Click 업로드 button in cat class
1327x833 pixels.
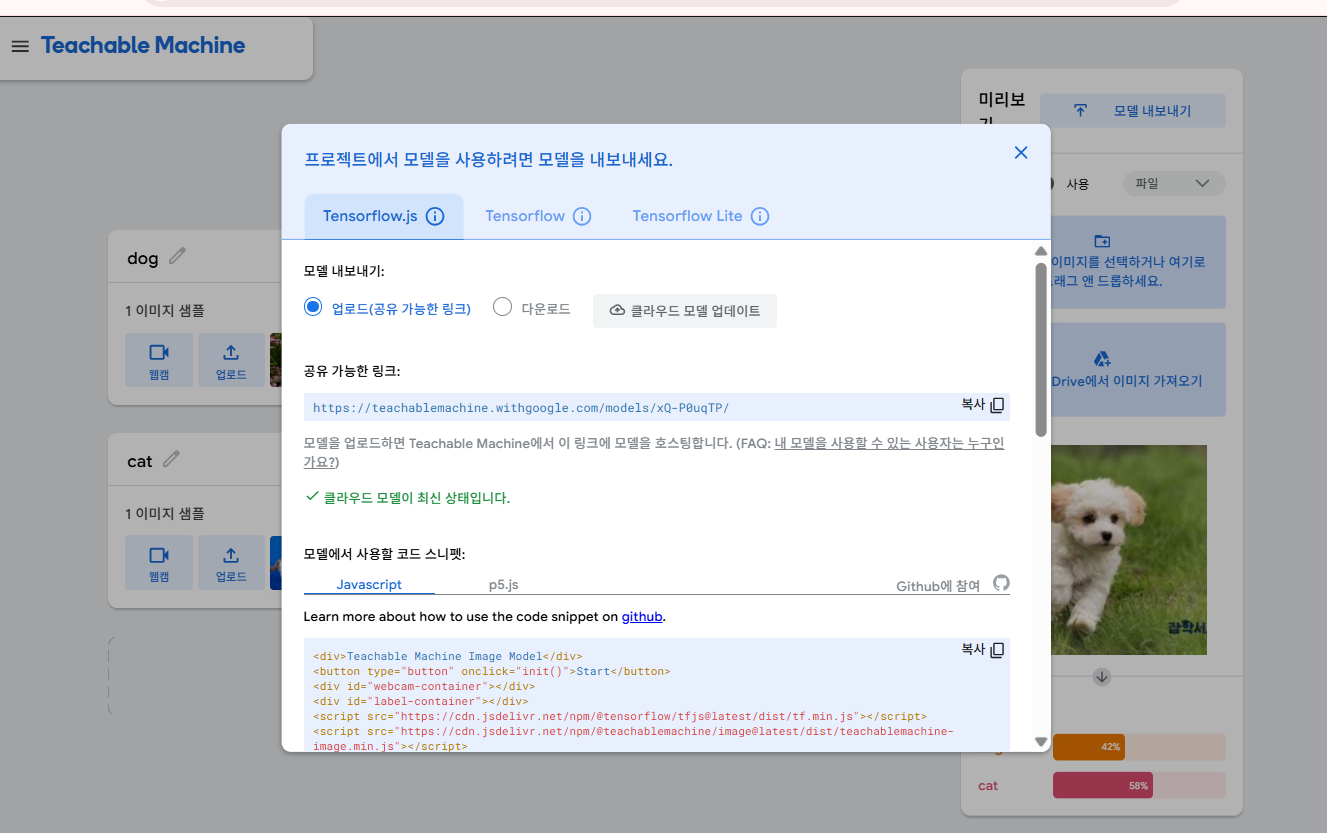(231, 562)
